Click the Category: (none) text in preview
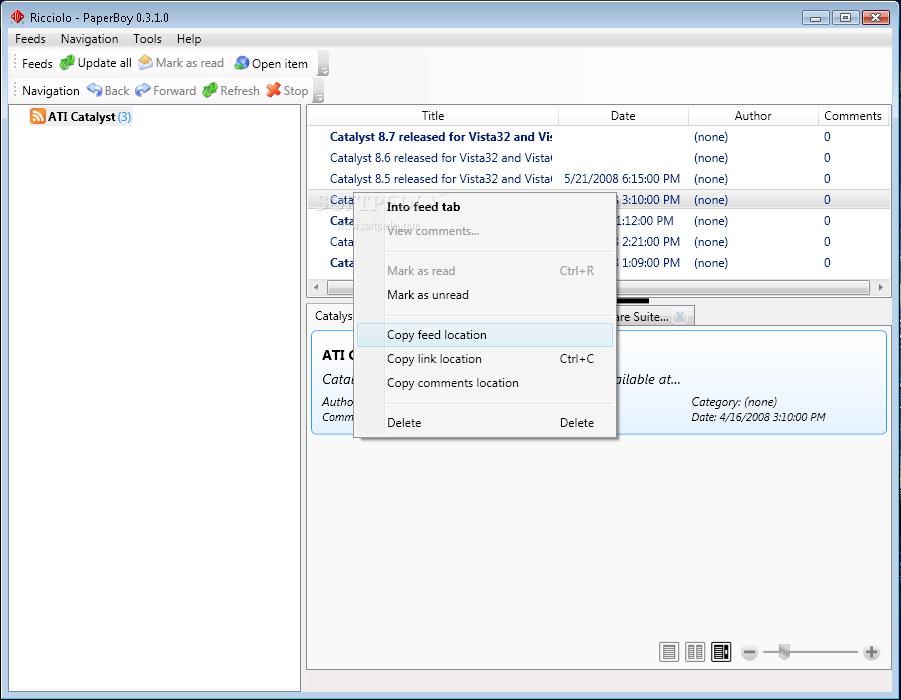Image resolution: width=901 pixels, height=700 pixels. point(734,402)
